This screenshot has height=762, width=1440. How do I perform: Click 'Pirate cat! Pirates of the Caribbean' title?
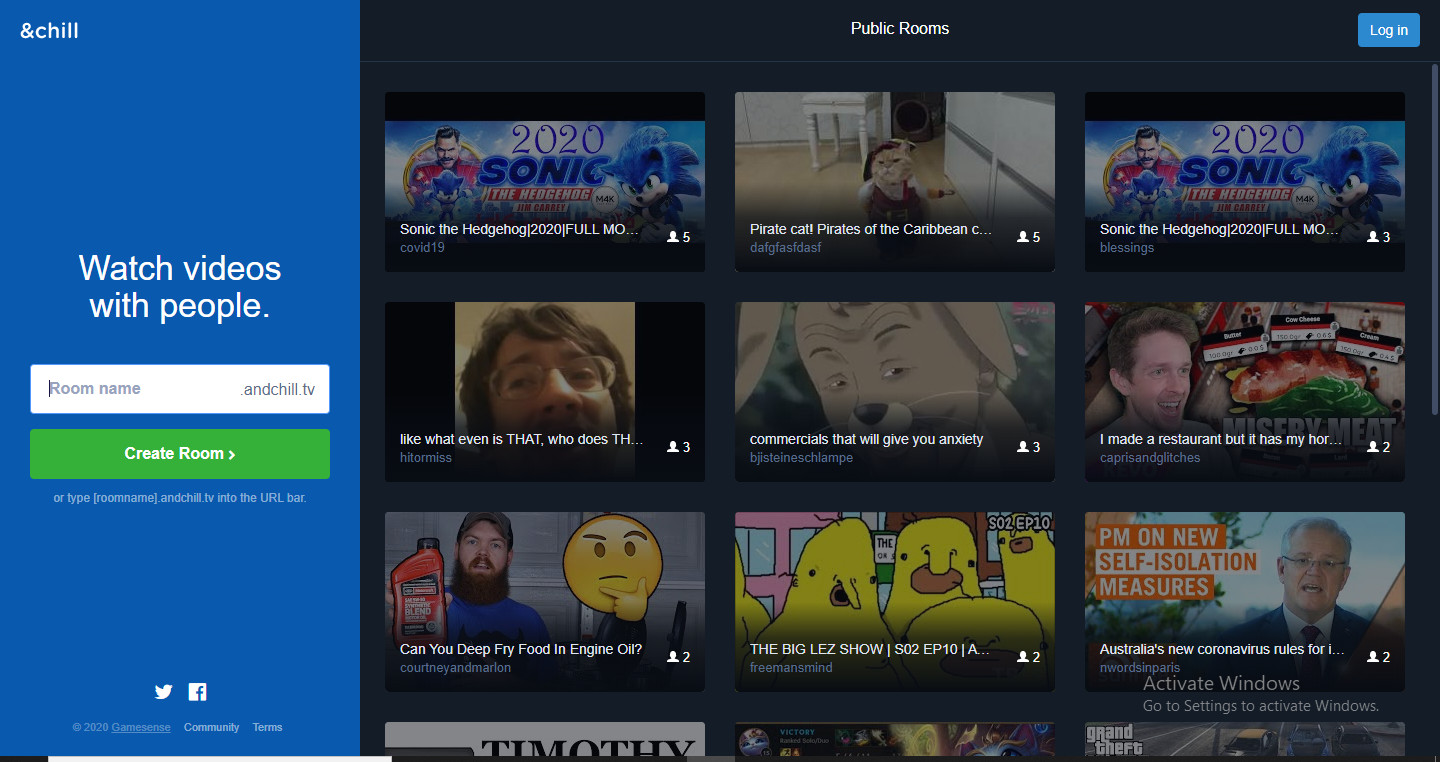pyautogui.click(x=871, y=229)
